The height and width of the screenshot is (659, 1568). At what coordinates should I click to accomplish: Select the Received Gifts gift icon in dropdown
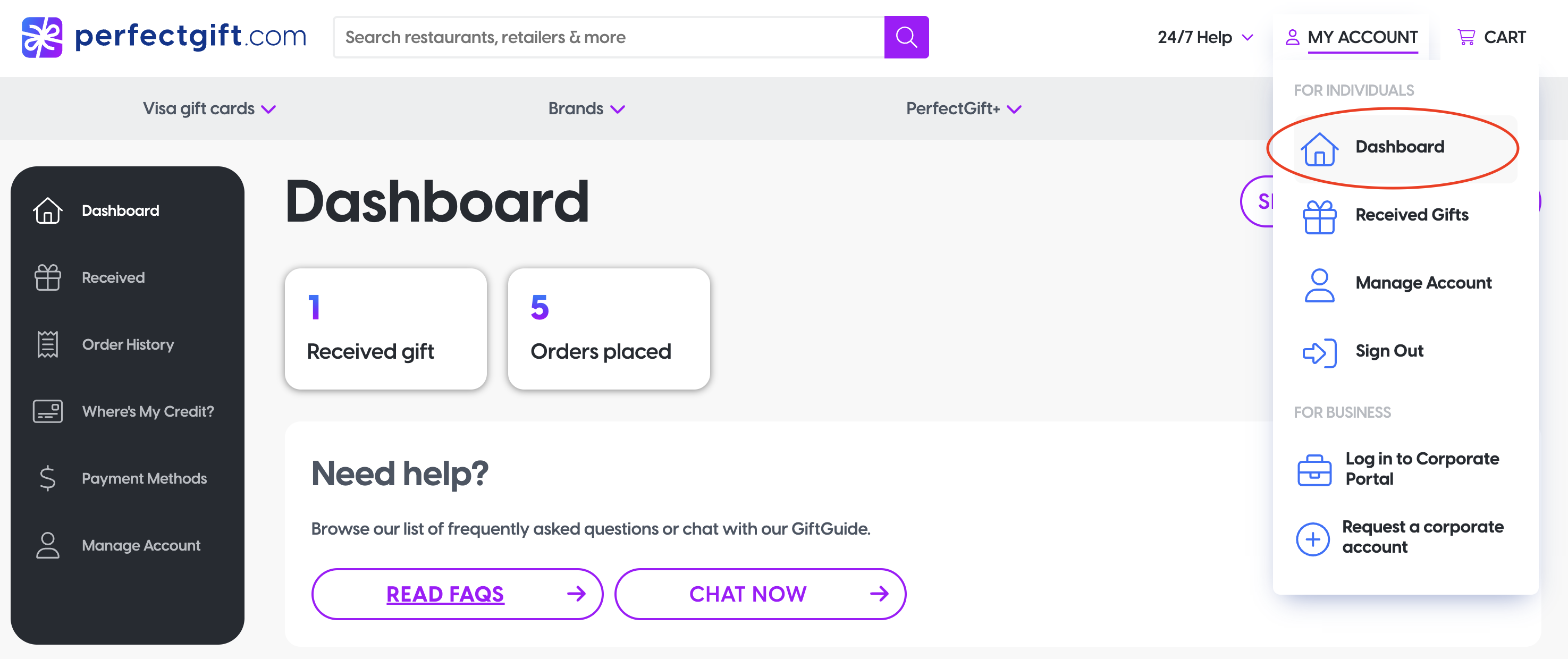point(1319,216)
